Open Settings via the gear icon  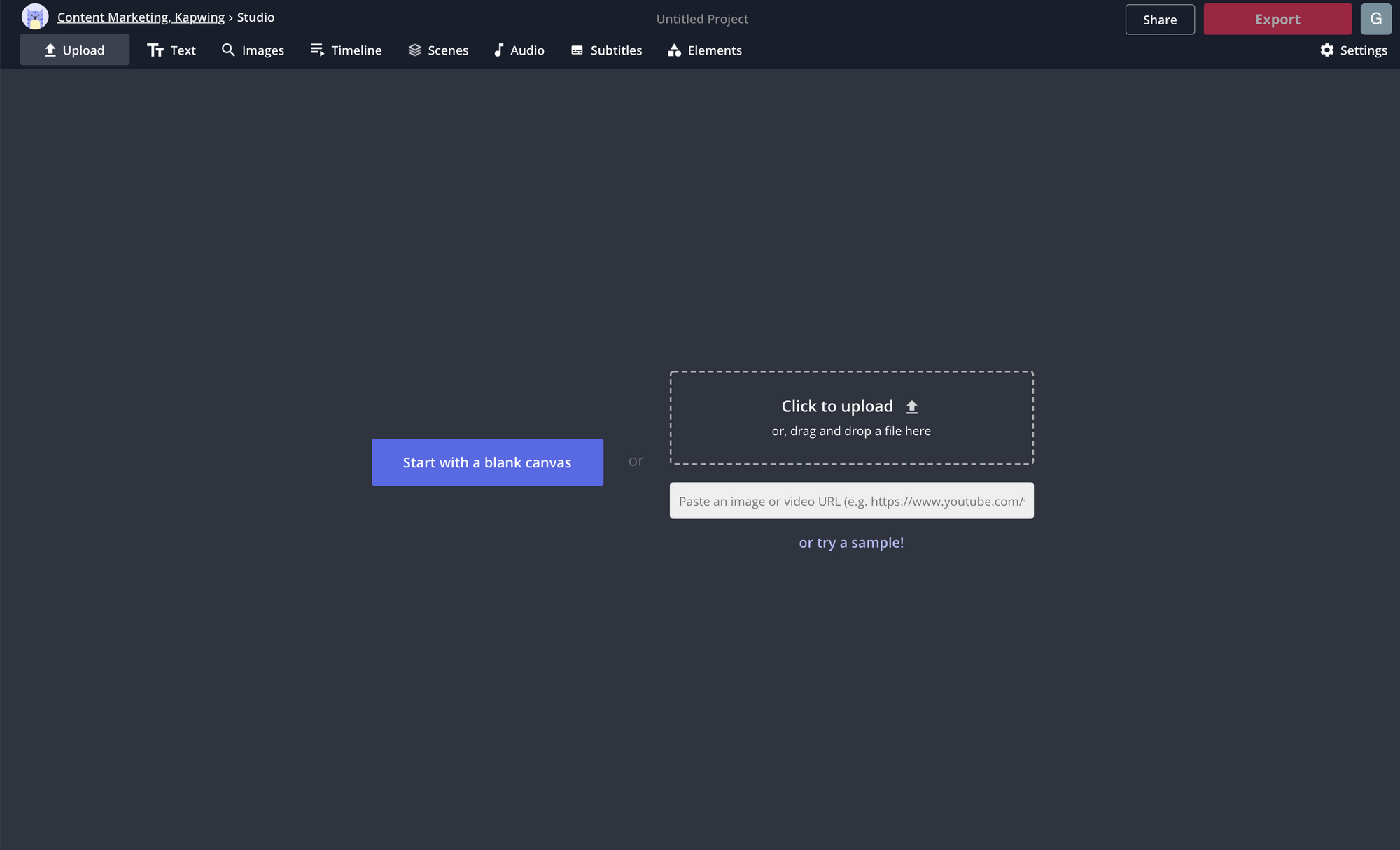coord(1326,50)
